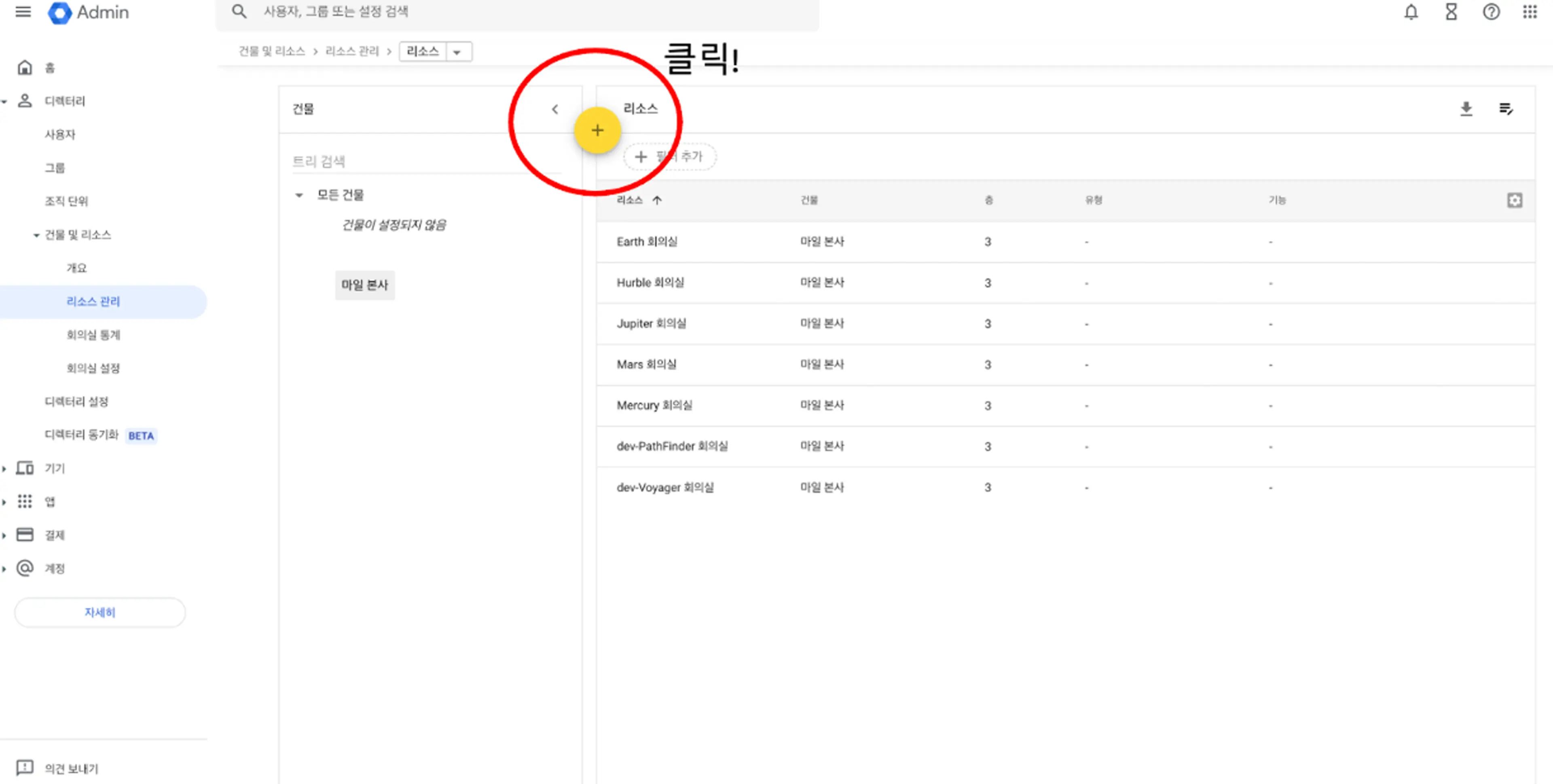Open 회의실 통계 in the sidebar
This screenshot has height=784, width=1553.
tap(93, 334)
